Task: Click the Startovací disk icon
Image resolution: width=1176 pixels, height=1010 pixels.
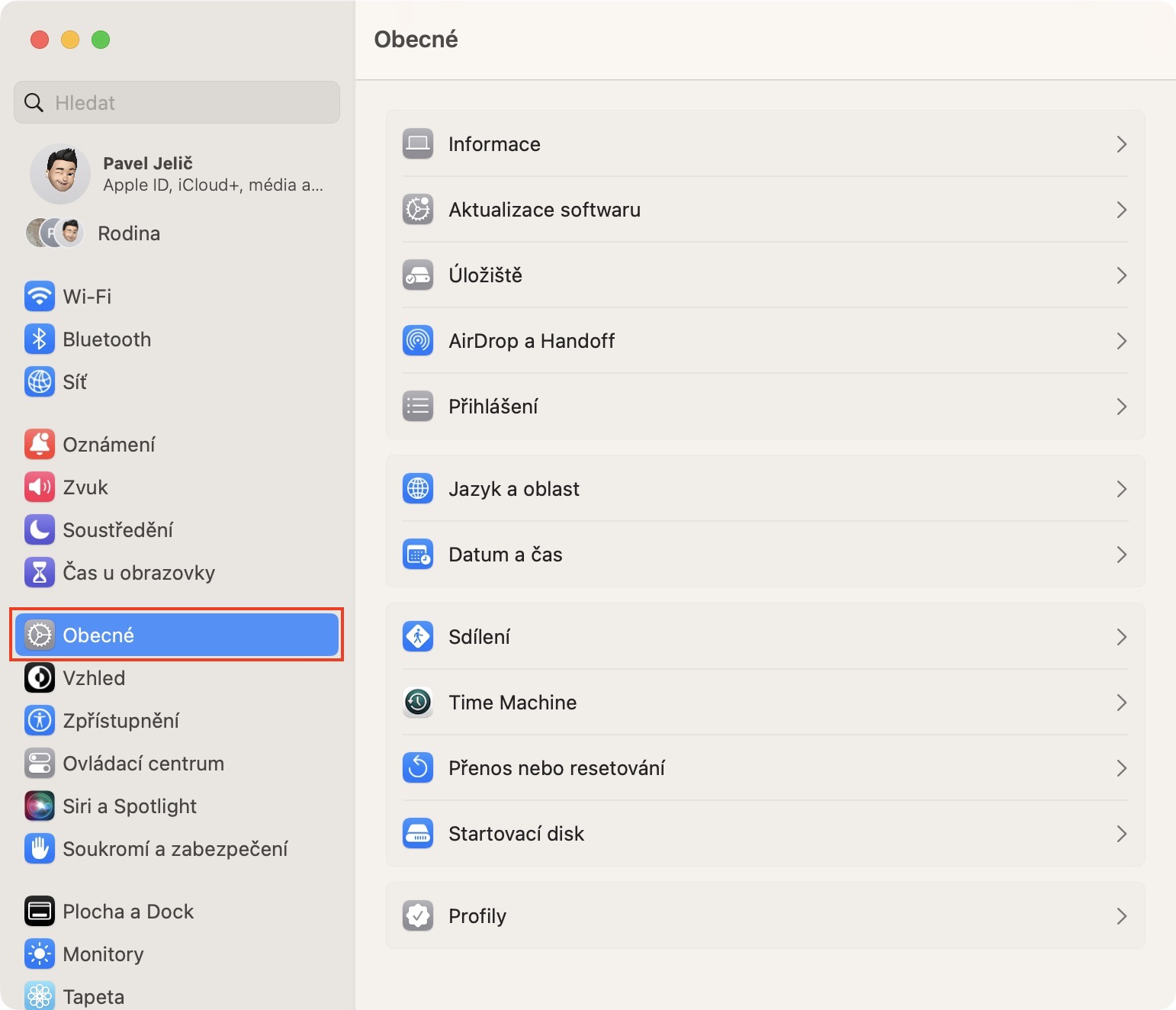Action: point(418,834)
